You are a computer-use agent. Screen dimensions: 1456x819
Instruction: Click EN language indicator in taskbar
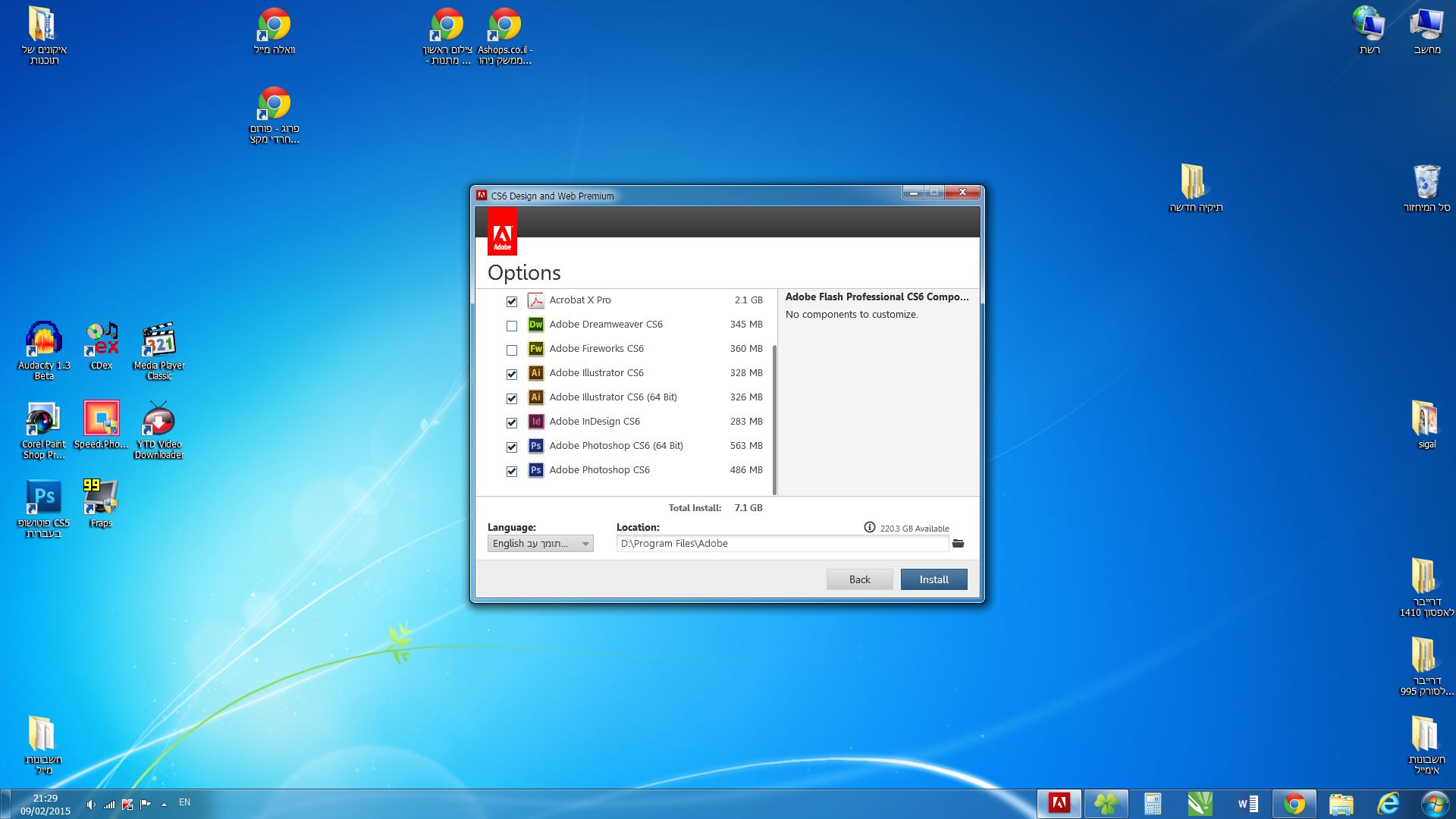(184, 802)
